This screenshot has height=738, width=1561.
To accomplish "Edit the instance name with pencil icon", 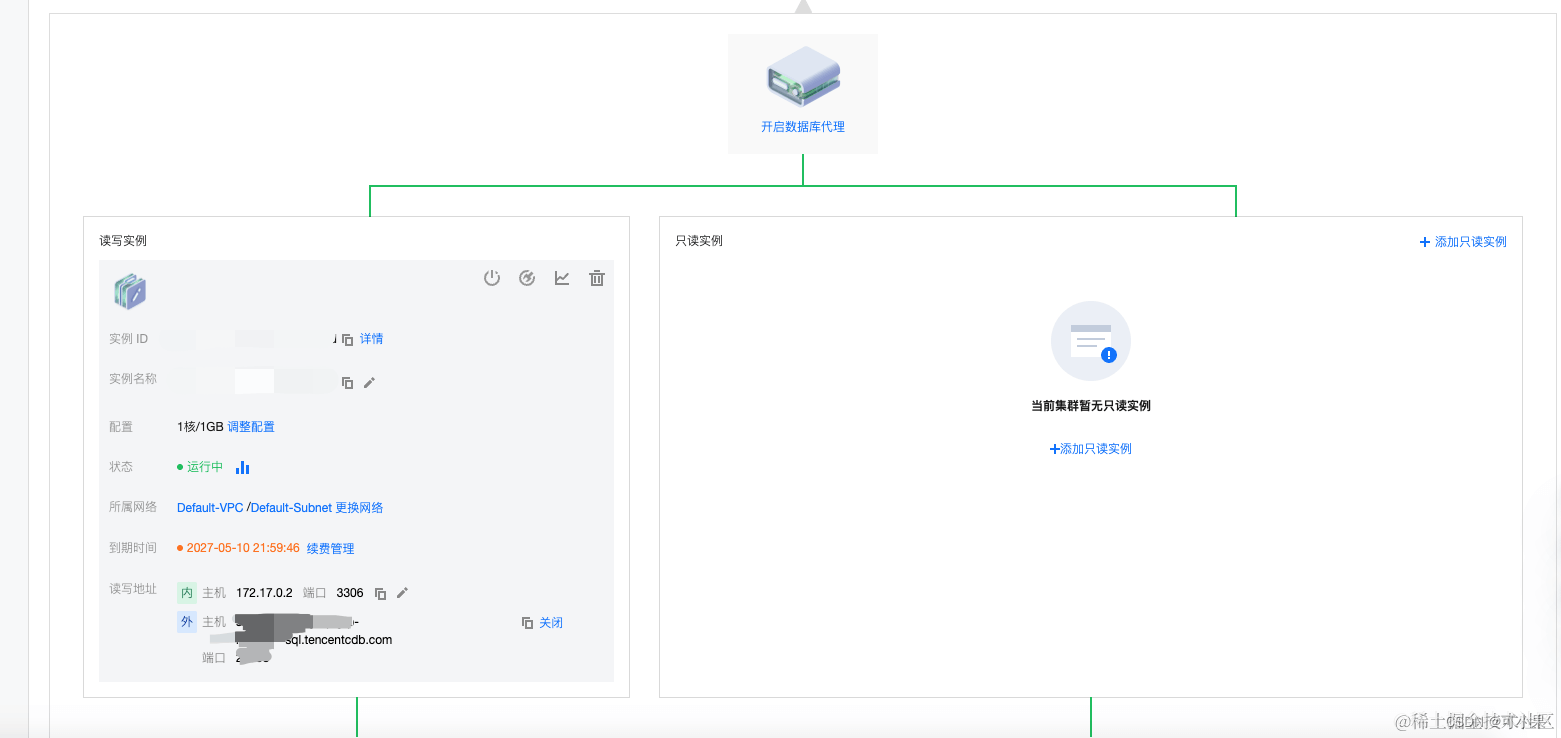I will point(369,383).
